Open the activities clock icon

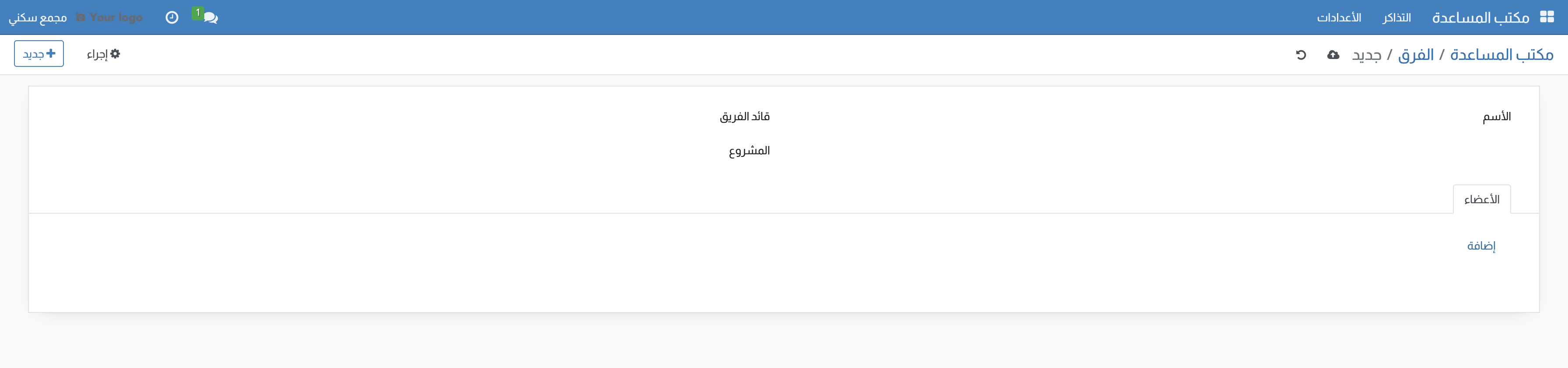(x=171, y=17)
